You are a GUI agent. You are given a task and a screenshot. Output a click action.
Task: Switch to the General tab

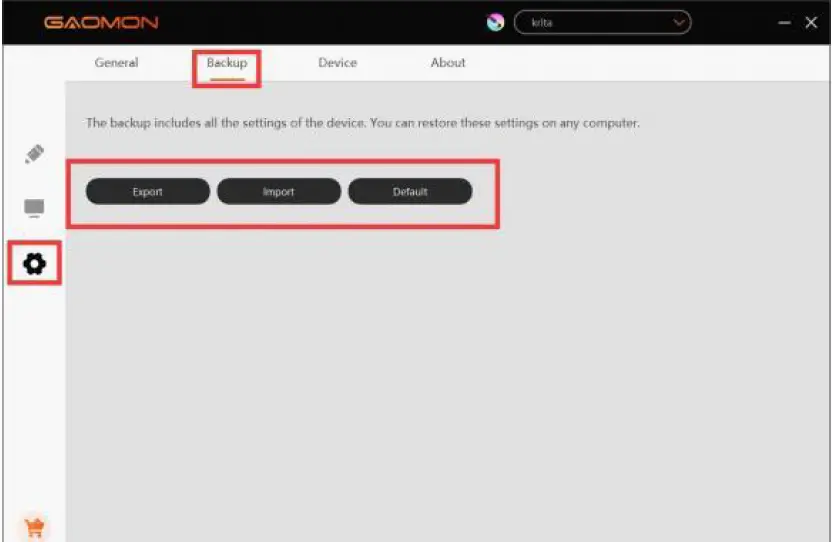(116, 62)
